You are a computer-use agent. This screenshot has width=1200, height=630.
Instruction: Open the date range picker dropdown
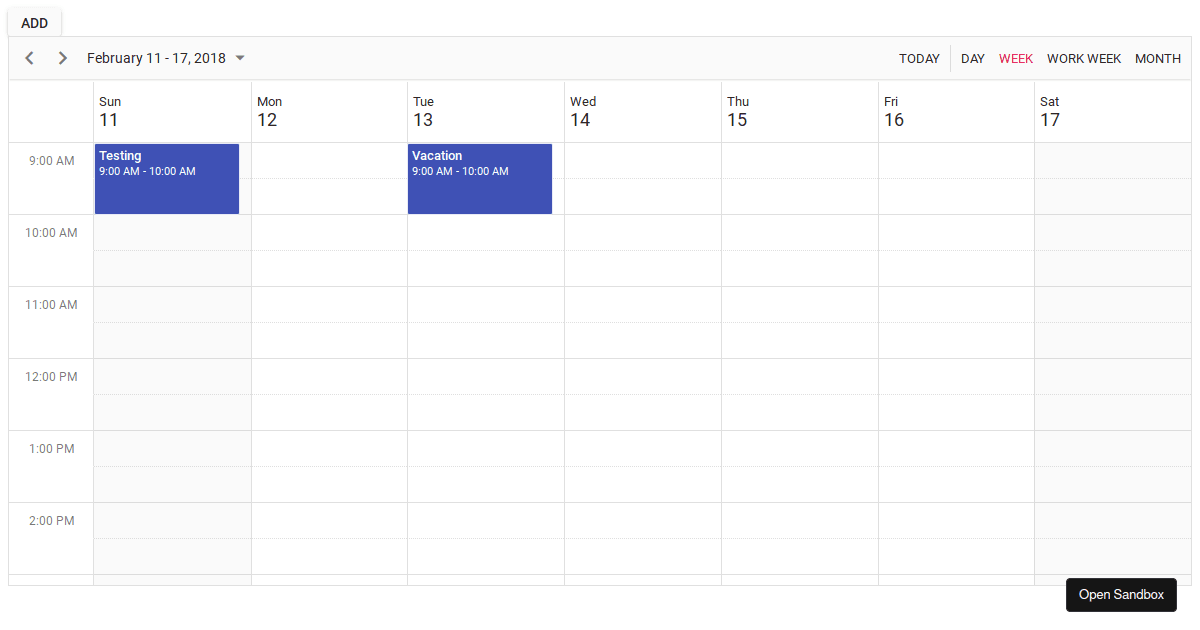pyautogui.click(x=166, y=58)
